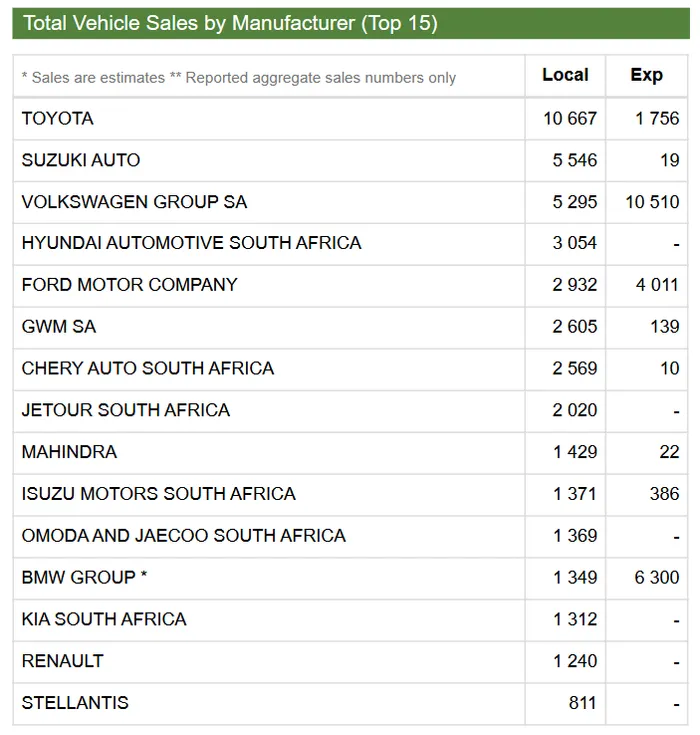Select the MAHINDRA row name
Image resolution: width=700 pixels, height=735 pixels.
point(69,452)
